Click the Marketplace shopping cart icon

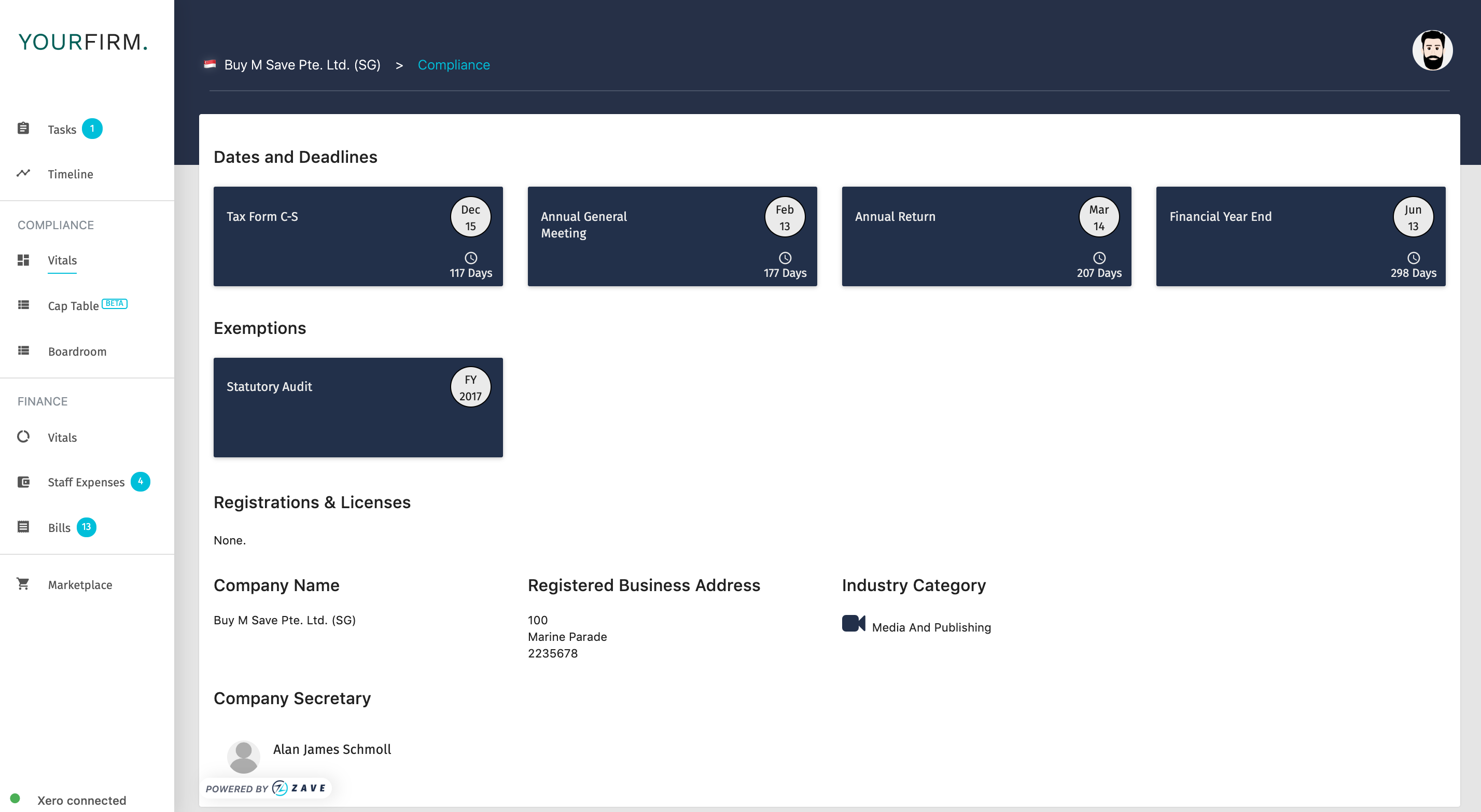pos(23,584)
